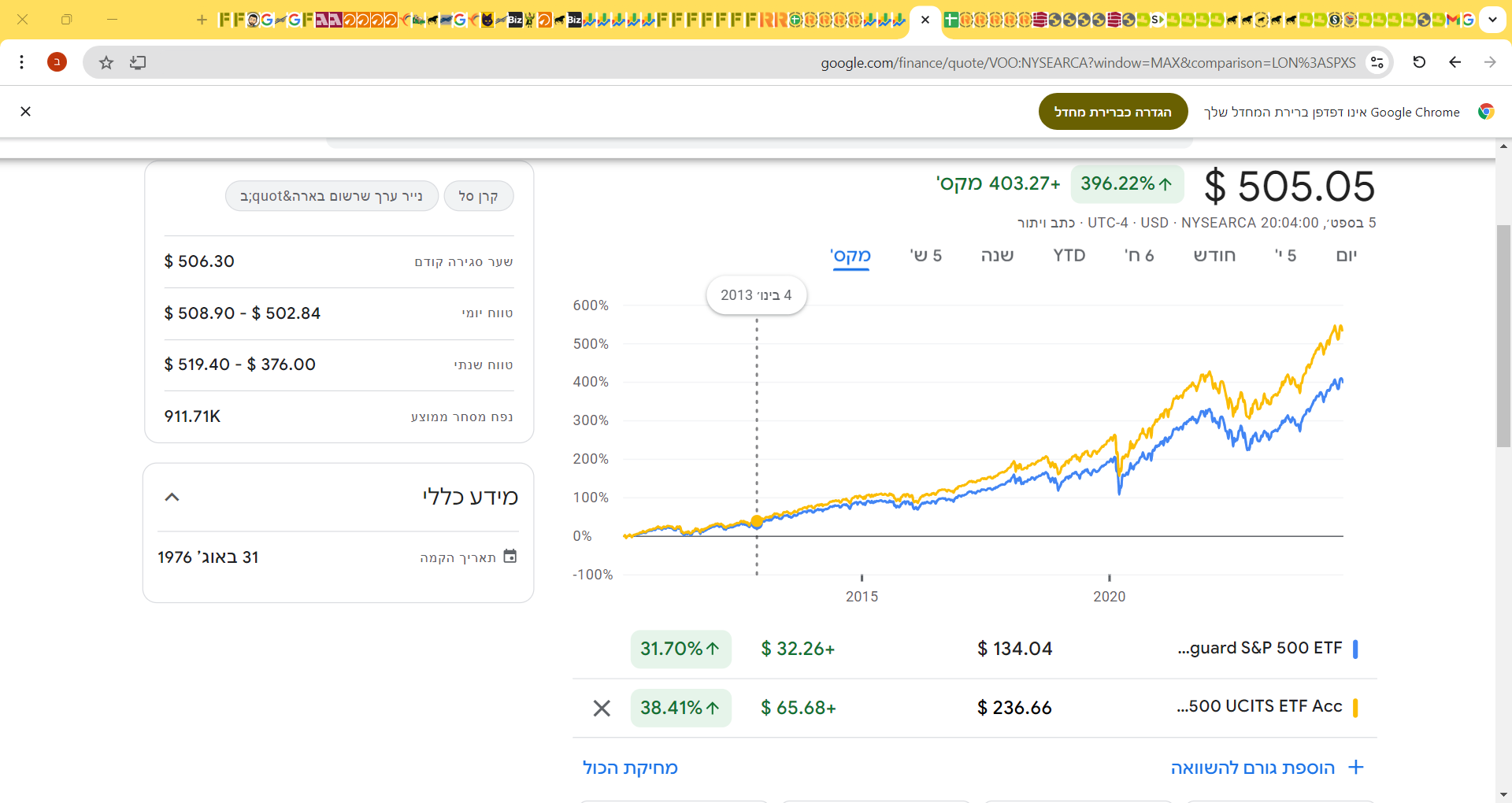Click the טווח שנתי label
The height and width of the screenshot is (803, 1512).
tap(484, 365)
